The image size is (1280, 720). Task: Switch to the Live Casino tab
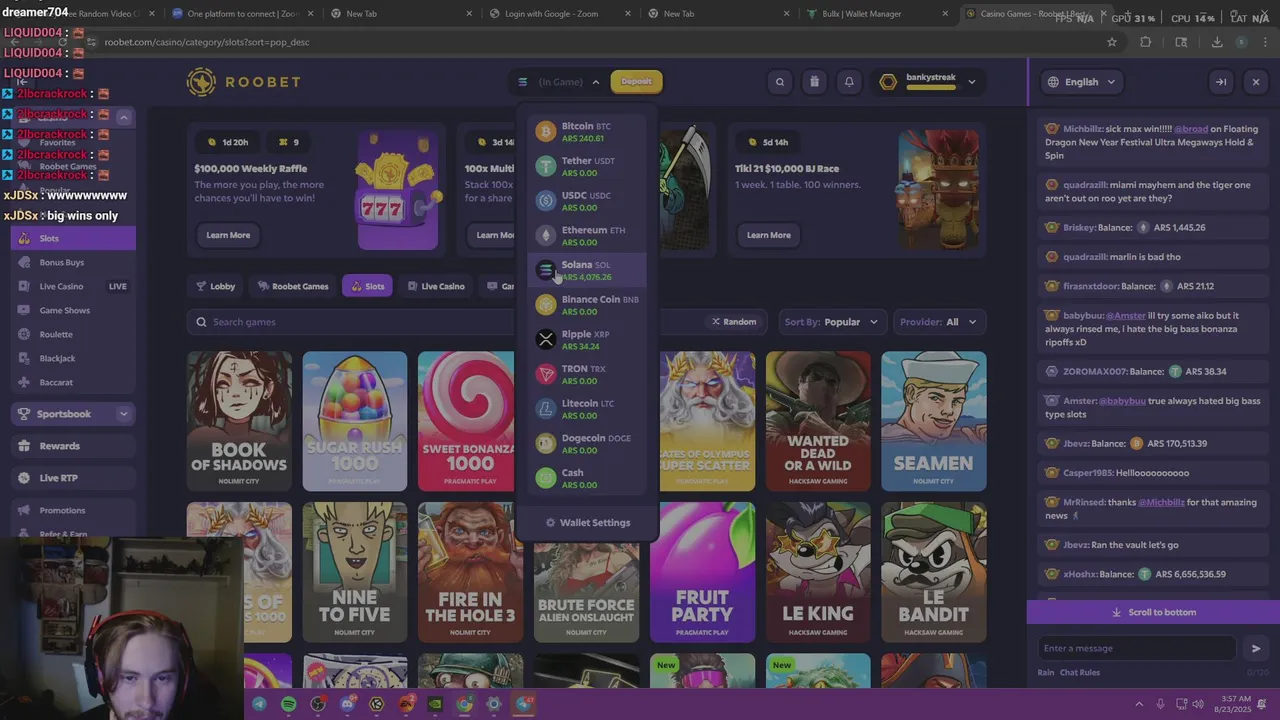point(436,286)
